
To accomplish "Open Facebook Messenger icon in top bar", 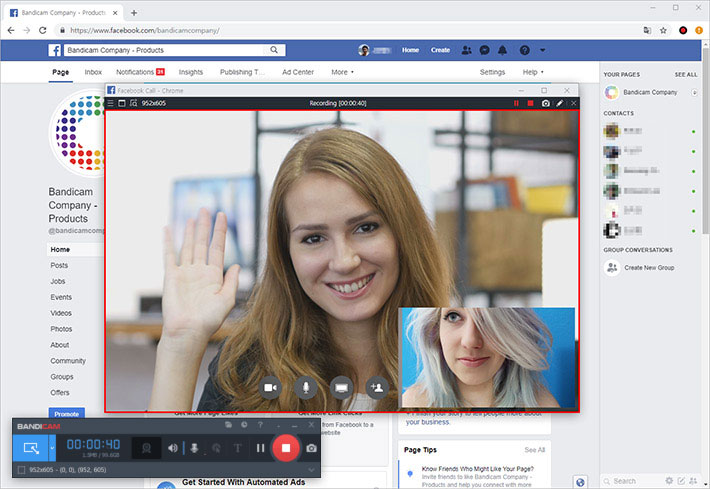I will 484,50.
